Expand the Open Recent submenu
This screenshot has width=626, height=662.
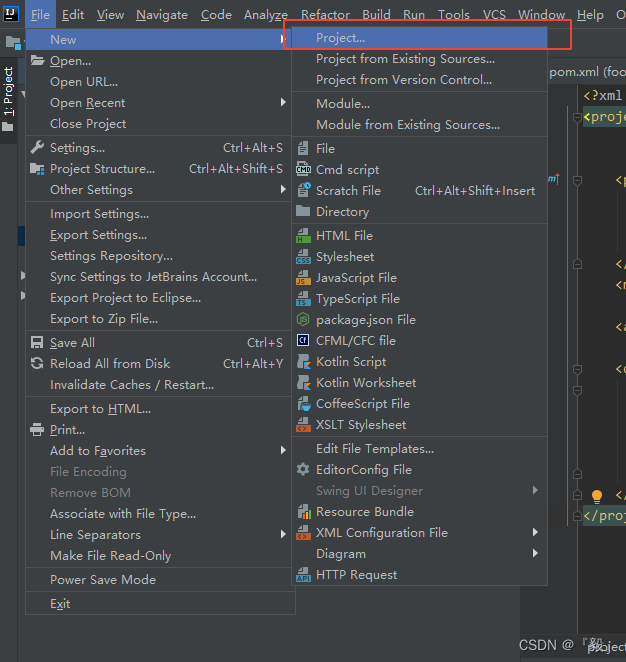(158, 103)
